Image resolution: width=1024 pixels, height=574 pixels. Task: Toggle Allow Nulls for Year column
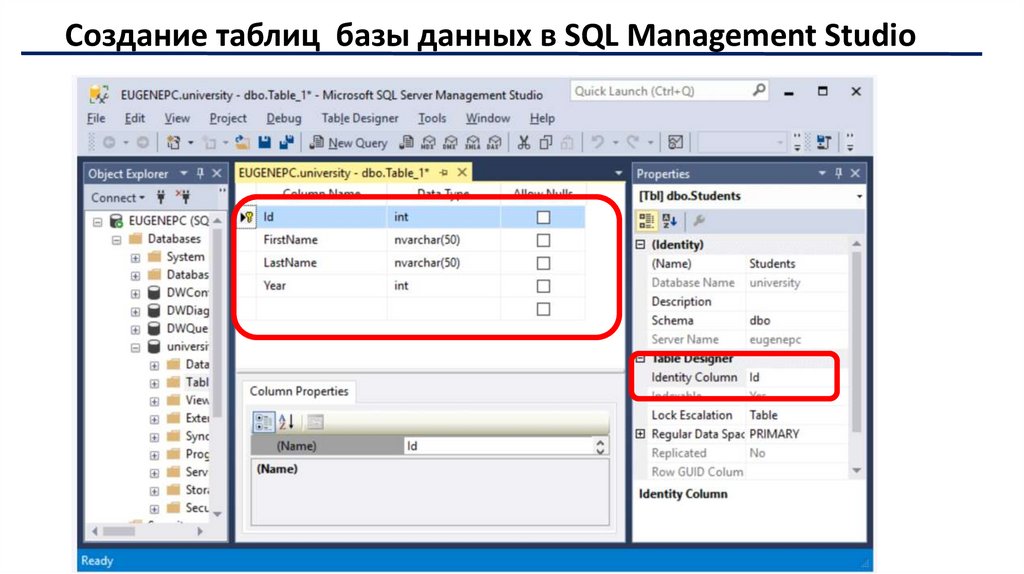(x=543, y=286)
